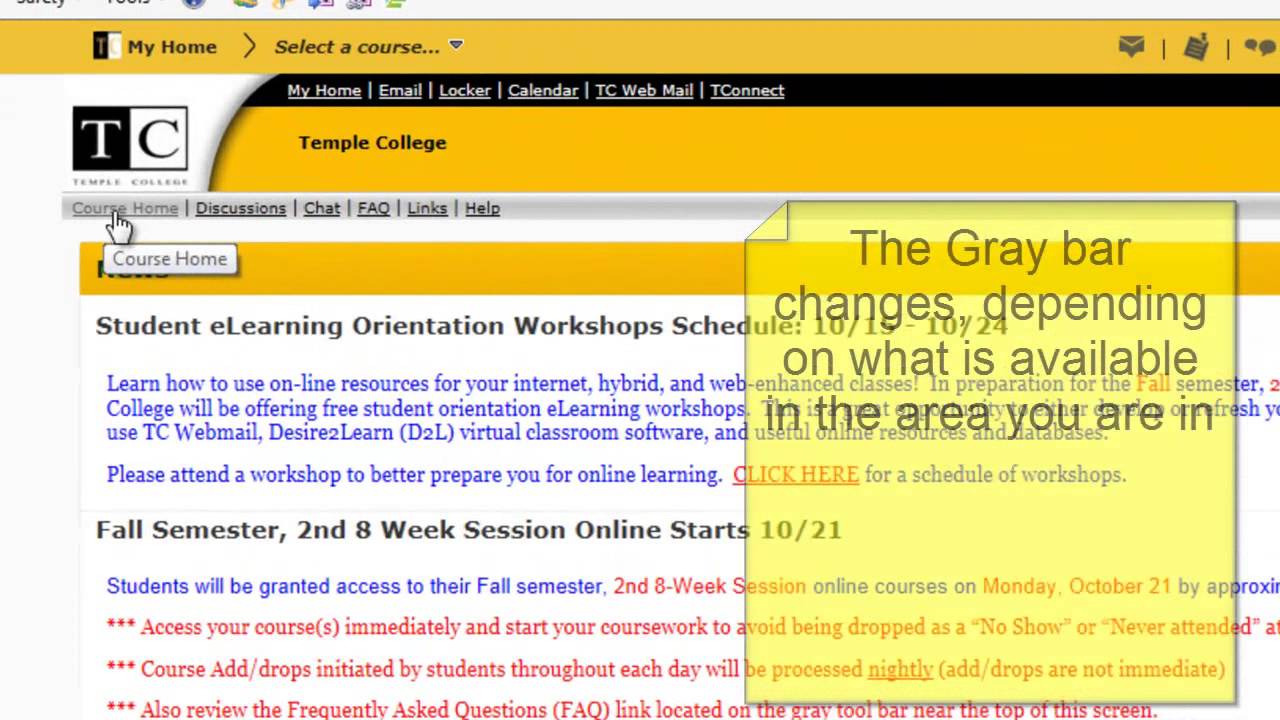Viewport: 1280px width, 720px height.
Task: Open FAQ in gray bar
Action: coord(374,208)
